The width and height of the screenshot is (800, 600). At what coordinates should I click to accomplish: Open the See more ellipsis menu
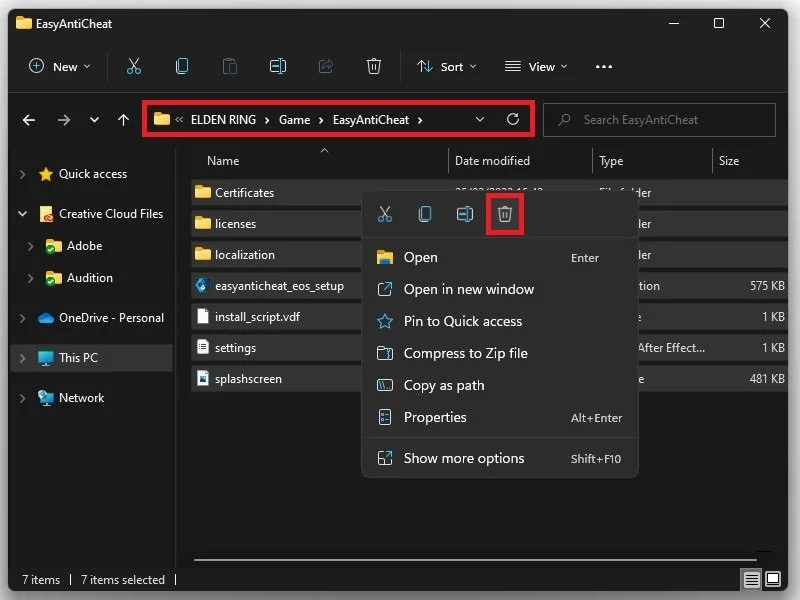(604, 67)
